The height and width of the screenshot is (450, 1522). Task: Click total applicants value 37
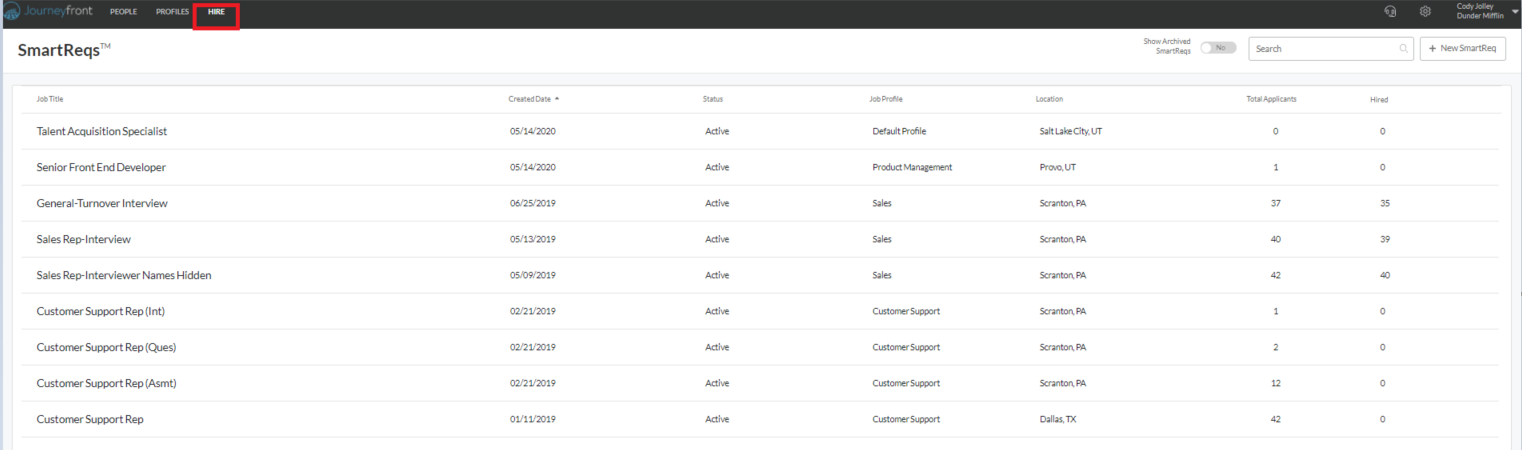click(x=1275, y=203)
